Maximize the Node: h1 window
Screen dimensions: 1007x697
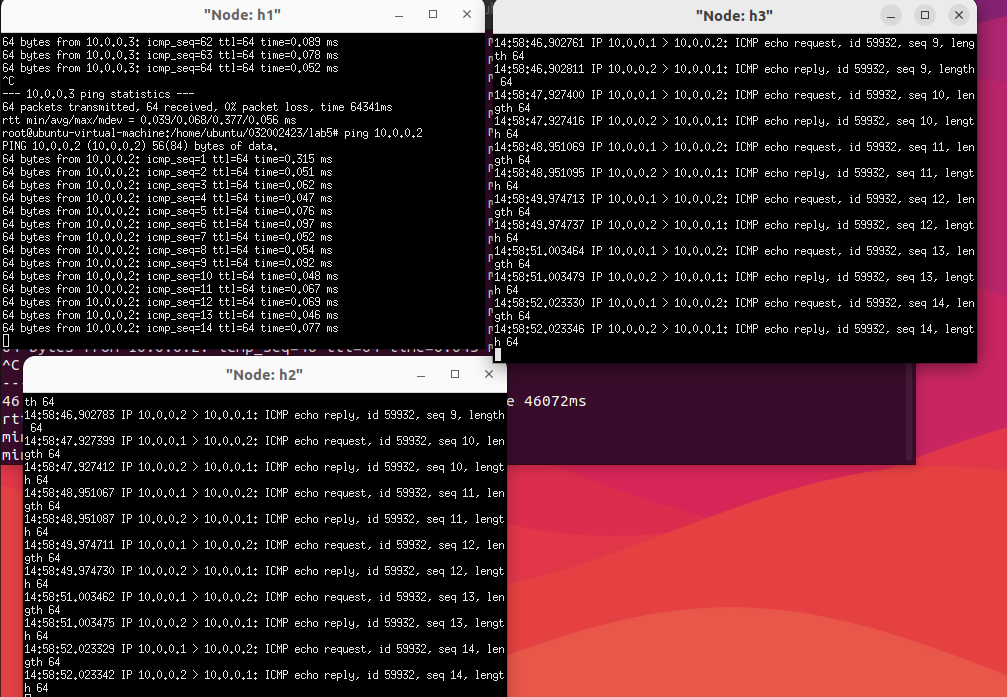coord(433,15)
